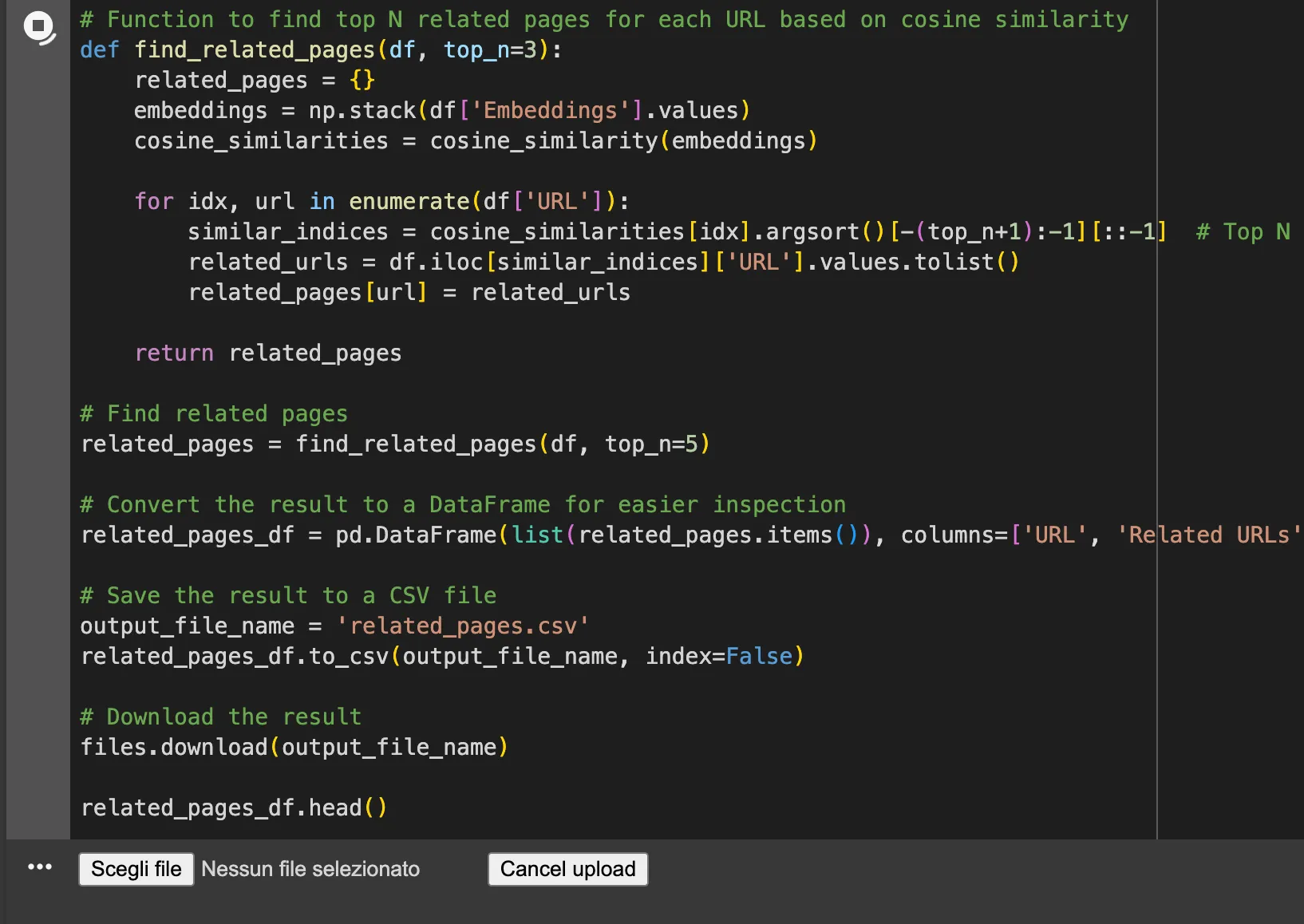This screenshot has height=924, width=1304.
Task: Click the '# Download the result' comment
Action: 220,717
